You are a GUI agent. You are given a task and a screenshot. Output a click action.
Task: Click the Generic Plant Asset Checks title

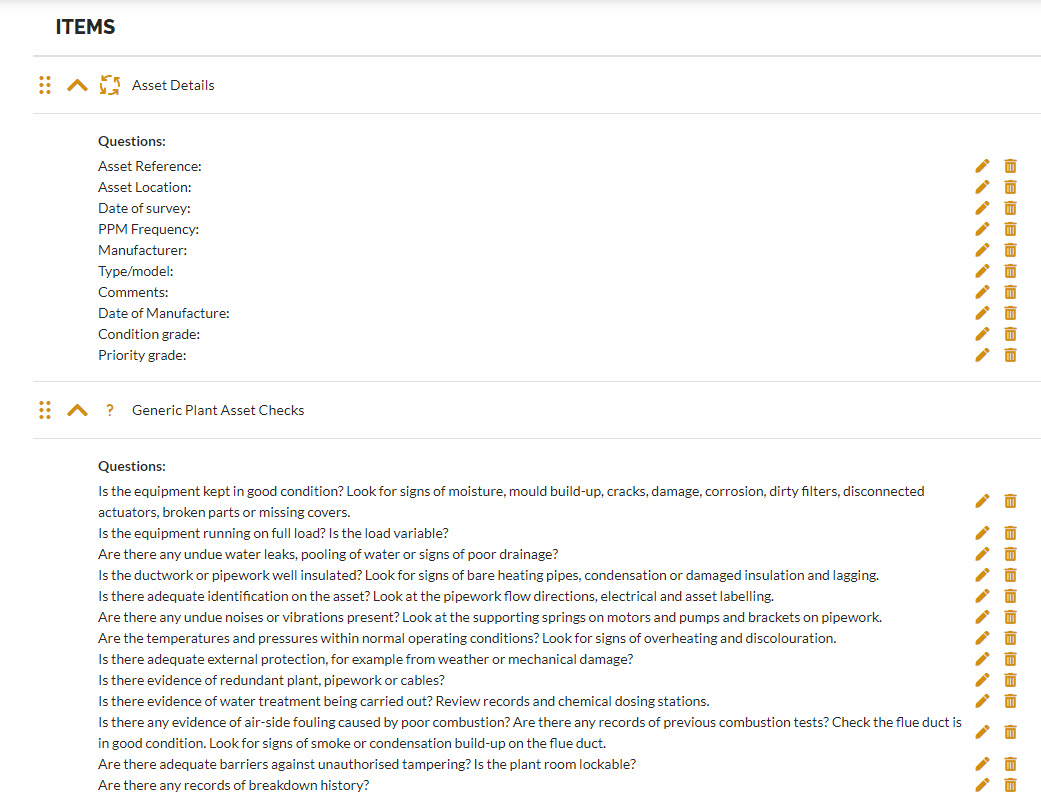coord(218,410)
